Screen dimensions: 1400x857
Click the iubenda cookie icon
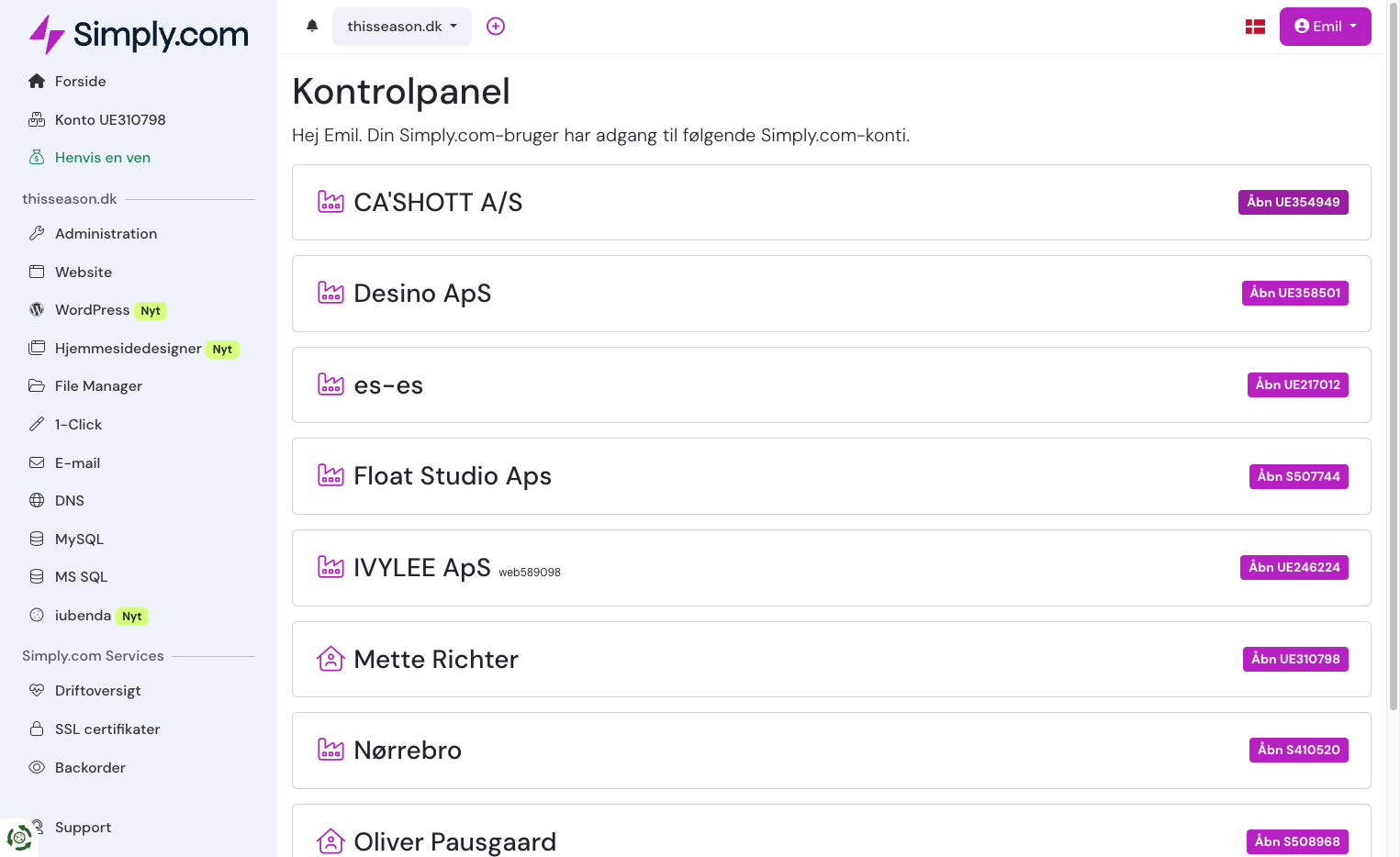37,616
